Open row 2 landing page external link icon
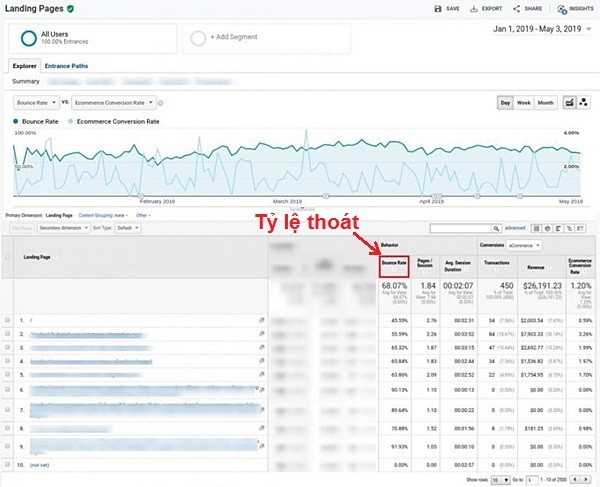The image size is (600, 487). [262, 334]
